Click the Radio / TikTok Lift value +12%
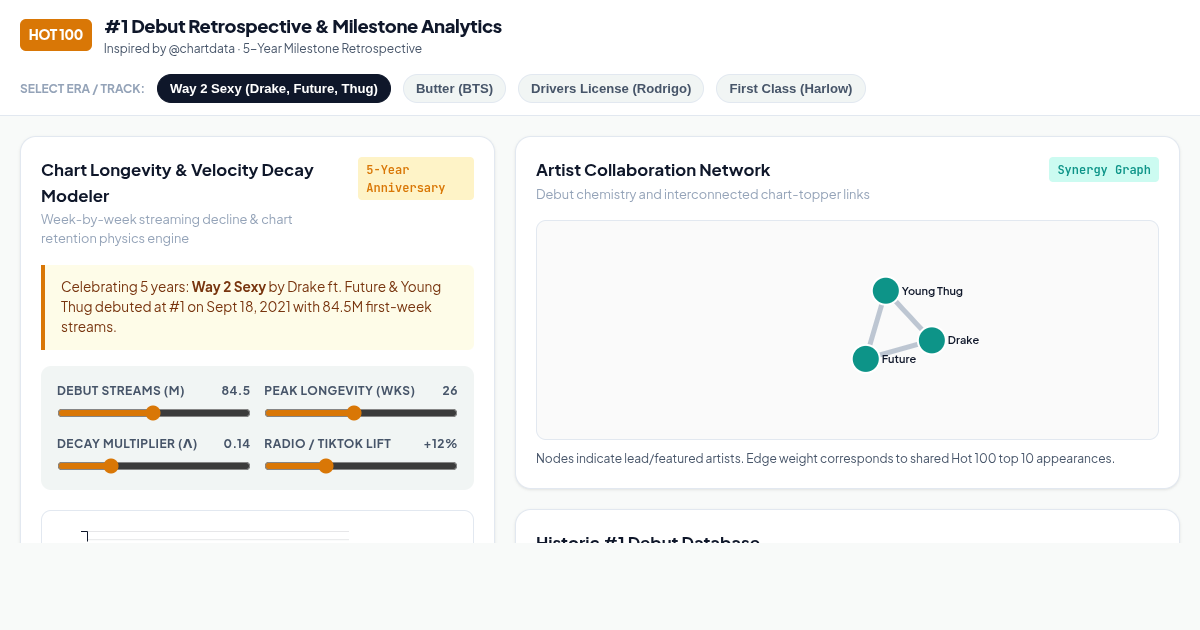 (440, 444)
